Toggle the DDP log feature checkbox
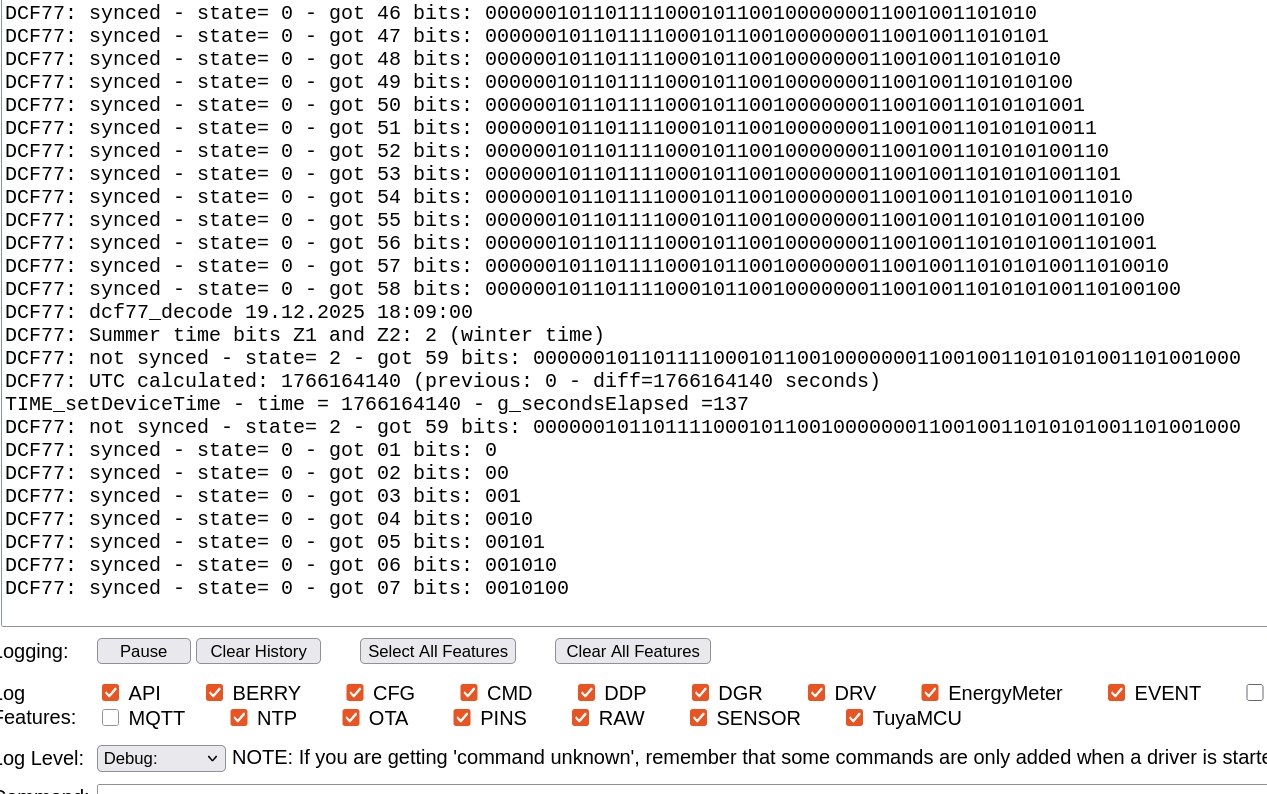Image resolution: width=1267 pixels, height=794 pixels. 587,692
